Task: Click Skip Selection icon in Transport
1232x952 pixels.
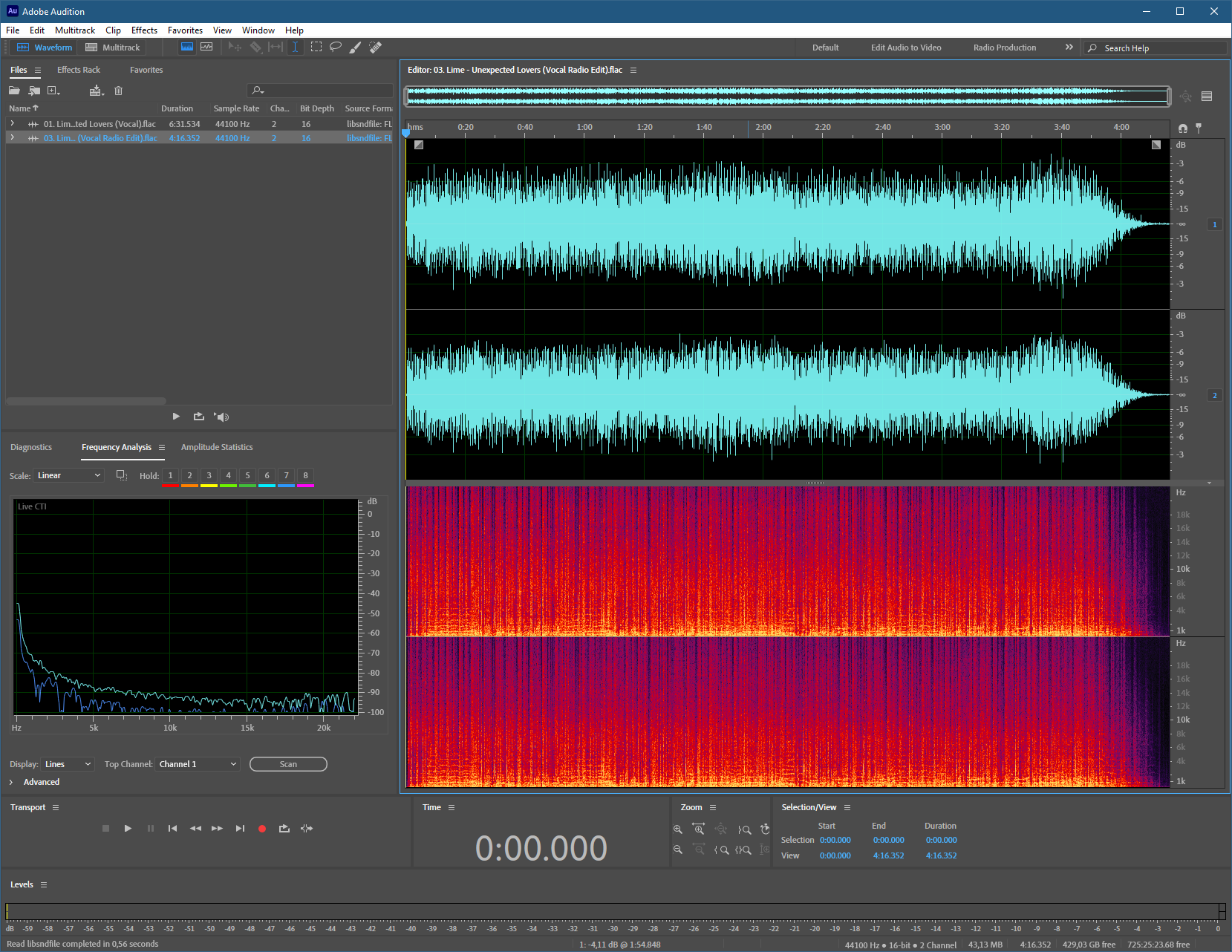Action: pos(307,829)
